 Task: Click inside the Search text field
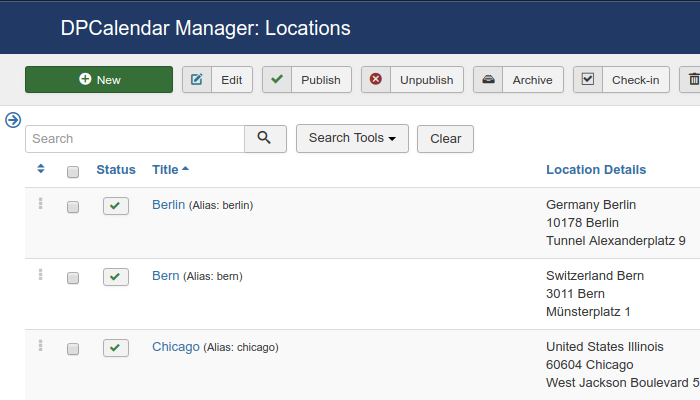coord(135,139)
